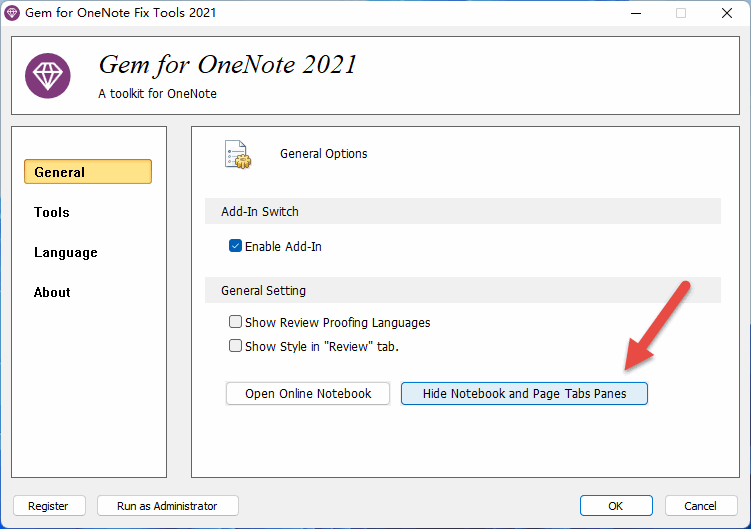Click the General Setting section header

click(x=463, y=290)
